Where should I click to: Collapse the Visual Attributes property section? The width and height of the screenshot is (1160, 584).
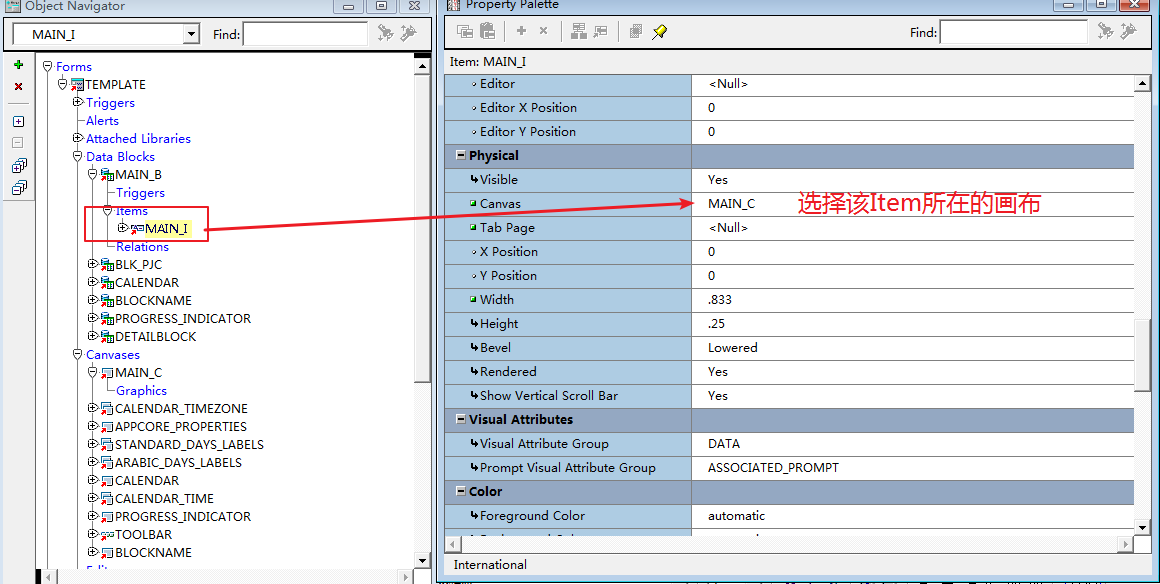[x=461, y=420]
